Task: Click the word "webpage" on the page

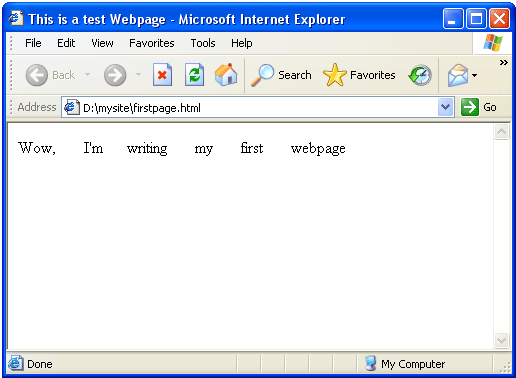Action: pos(318,149)
